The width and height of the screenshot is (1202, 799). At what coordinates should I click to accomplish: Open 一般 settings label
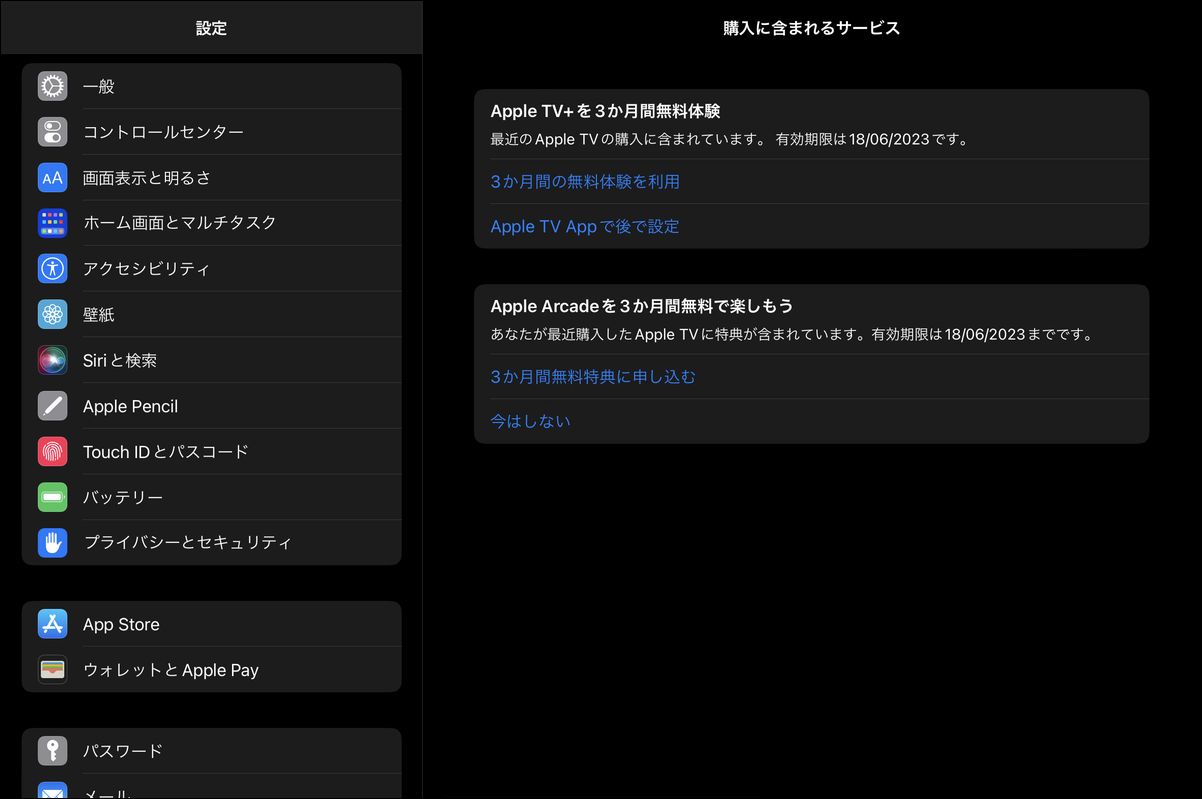(99, 87)
